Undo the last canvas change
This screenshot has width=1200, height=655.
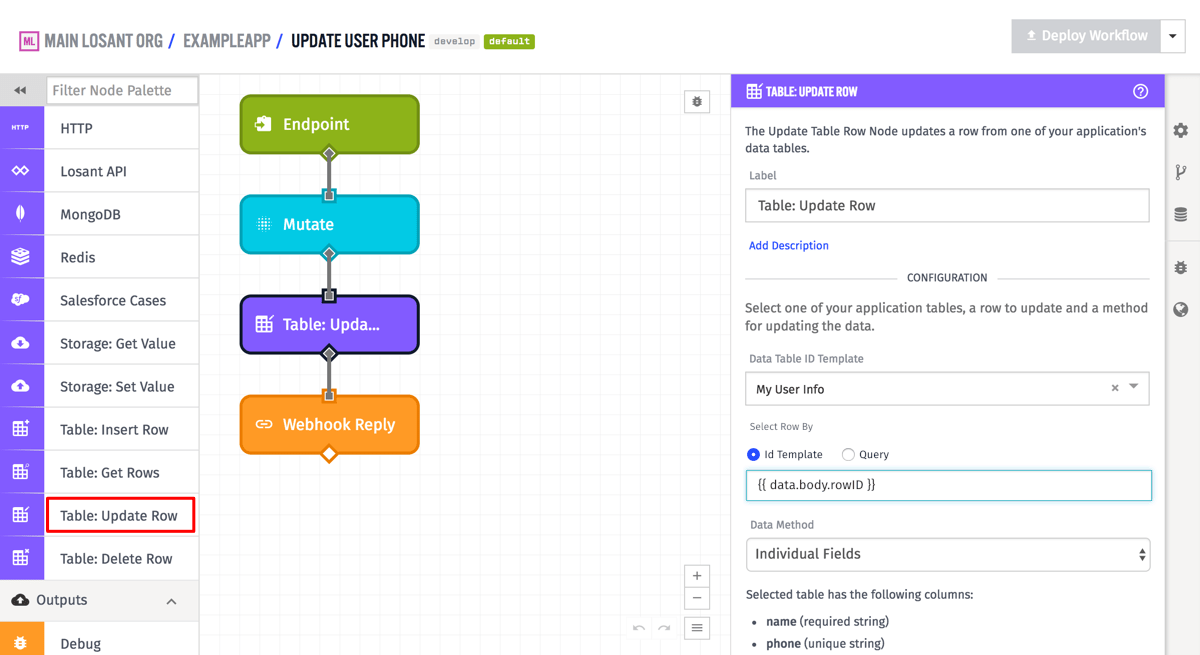(639, 628)
